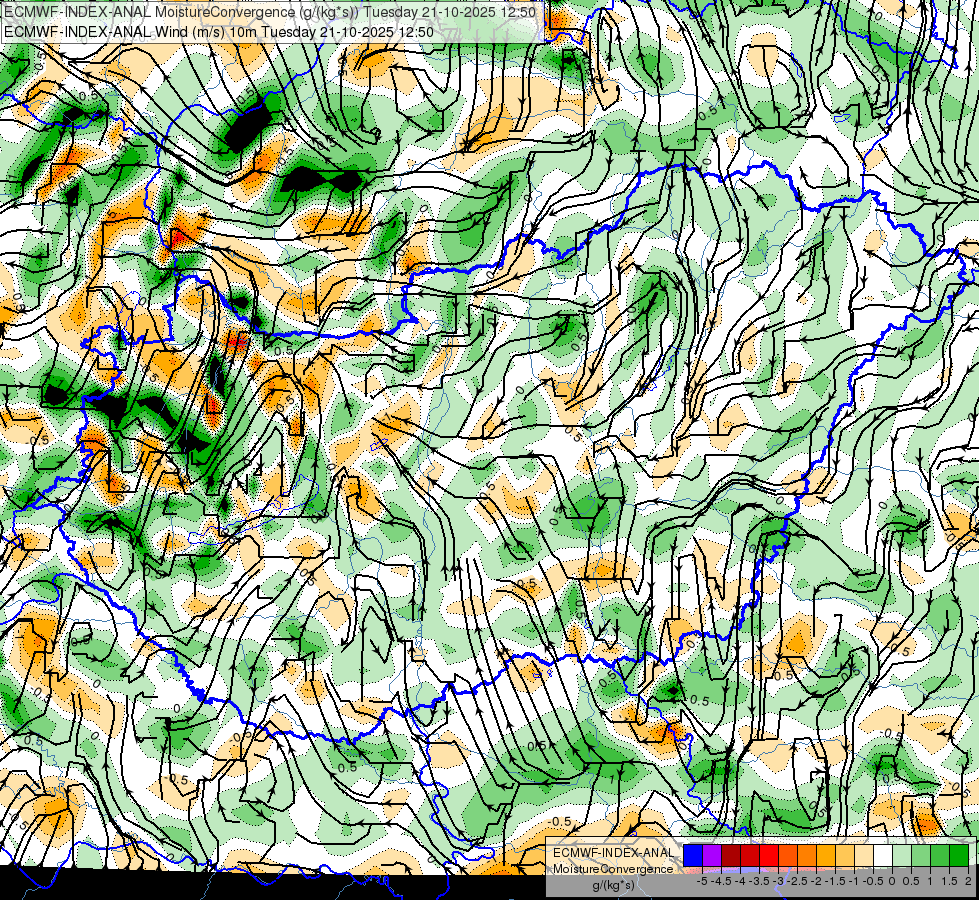The image size is (979, 900).
Task: Click the Wind (m/s) 10m title line
Action: (219, 32)
